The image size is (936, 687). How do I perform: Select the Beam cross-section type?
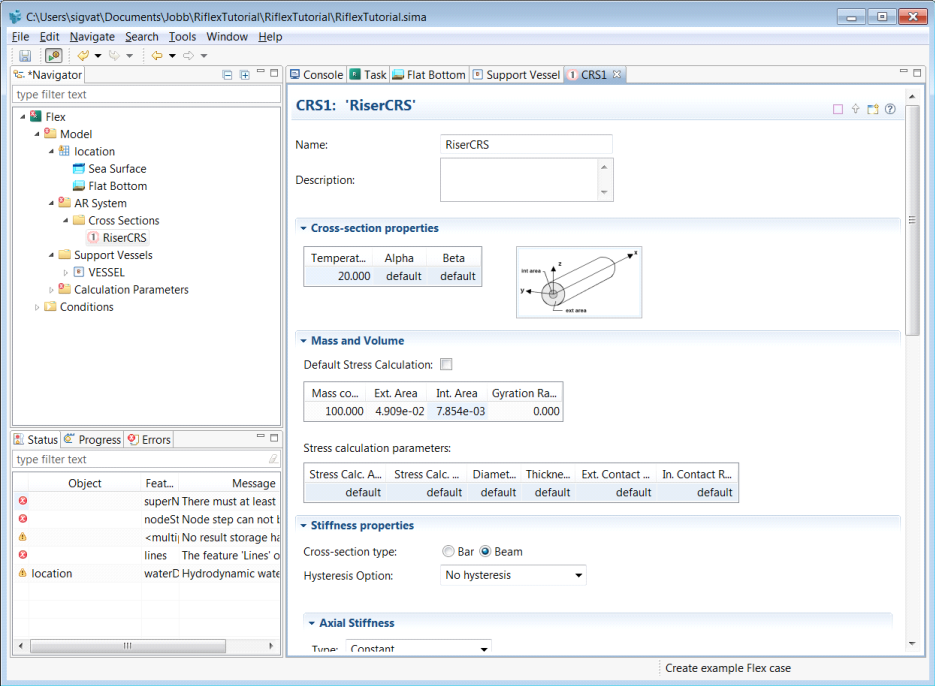(486, 552)
